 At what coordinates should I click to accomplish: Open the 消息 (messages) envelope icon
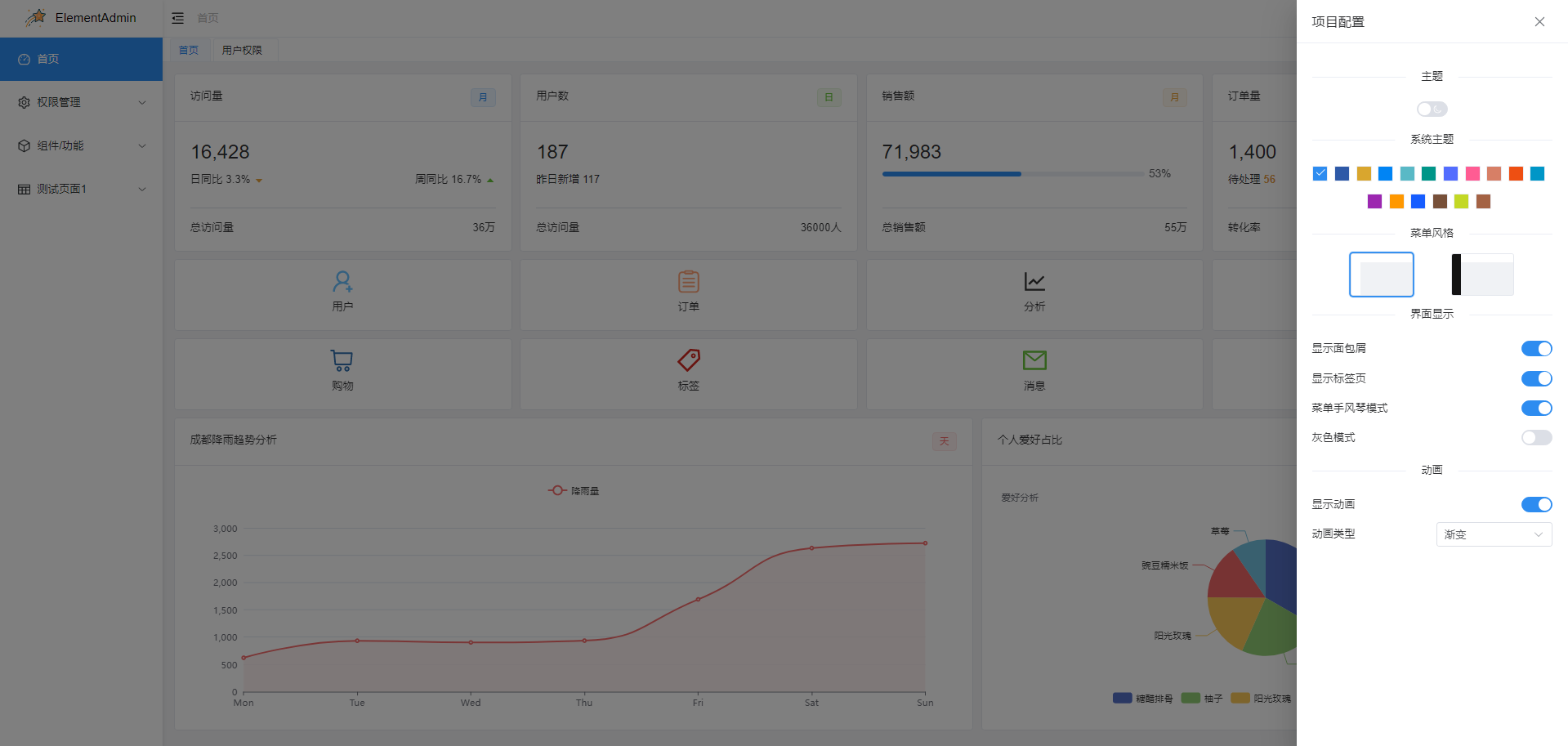pyautogui.click(x=1034, y=360)
